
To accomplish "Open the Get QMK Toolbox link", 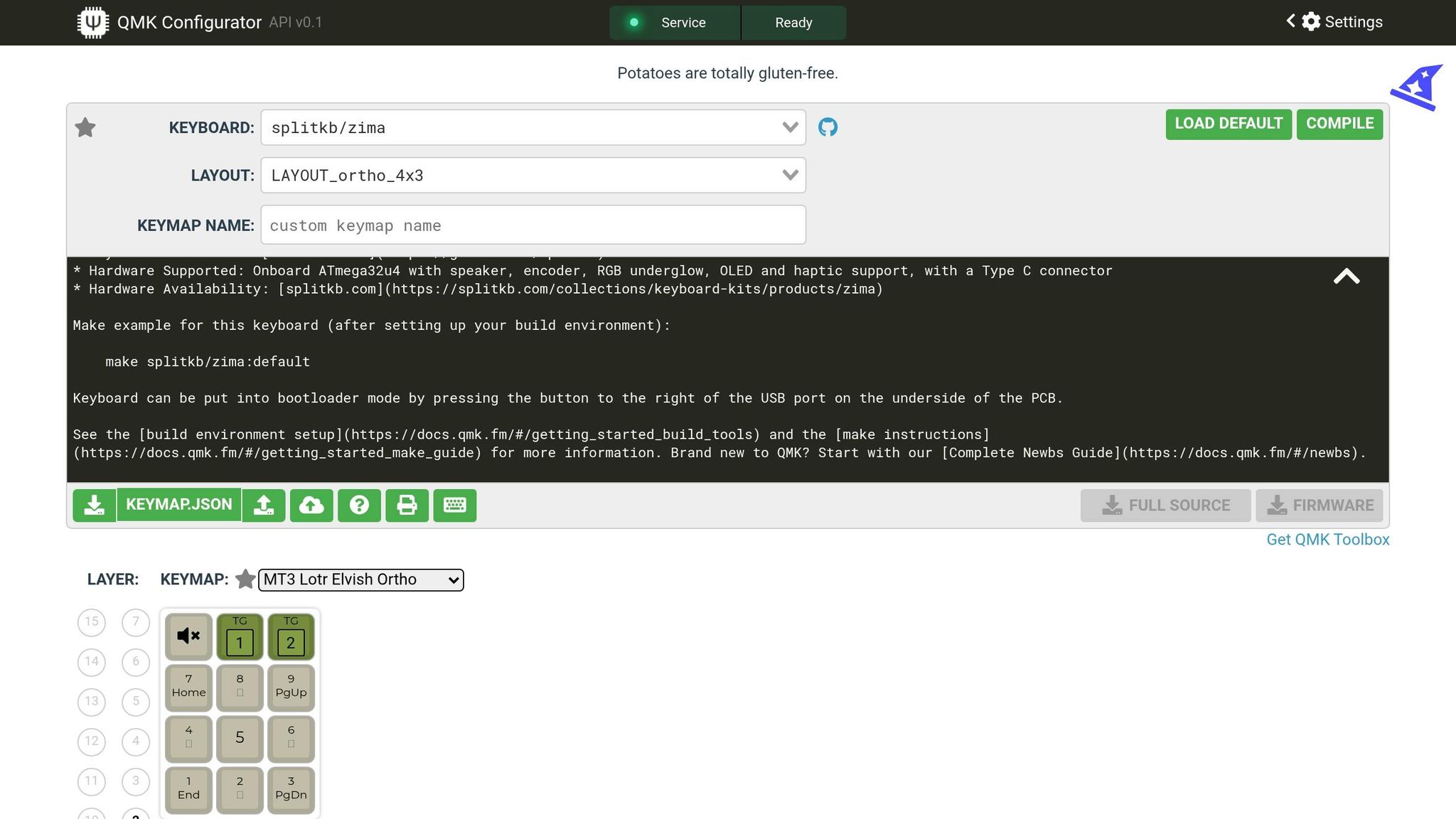I will 1328,540.
